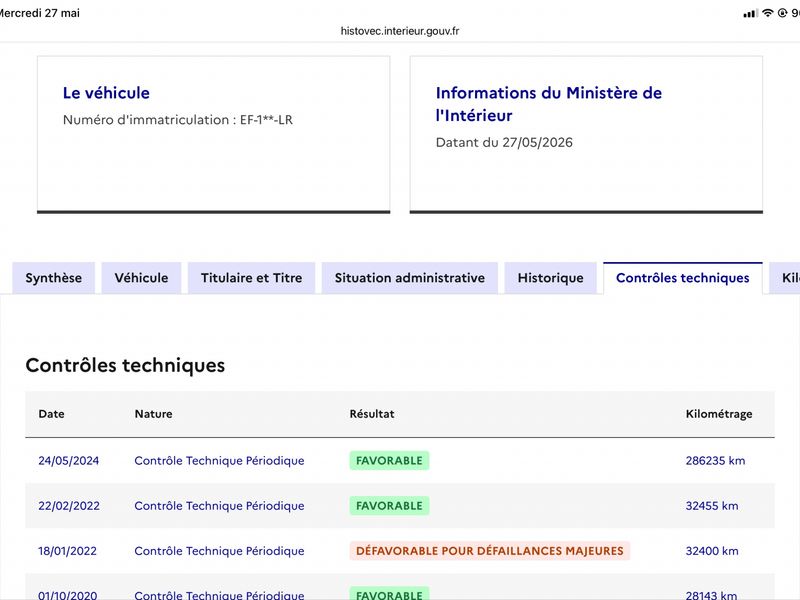Select the Contrôles techniques tab
Viewport: 800px width, 600px height.
point(683,278)
